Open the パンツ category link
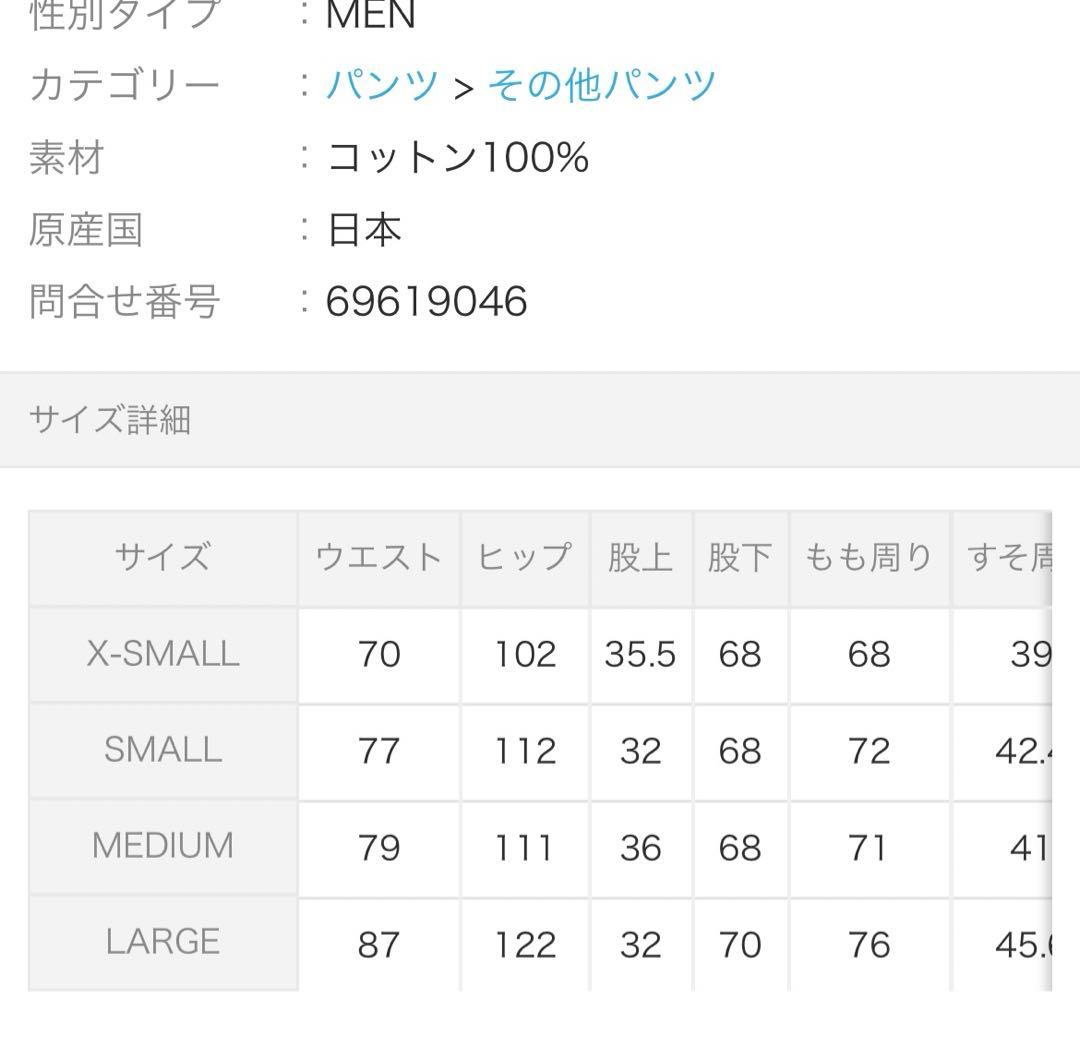This screenshot has height=1038, width=1080. (382, 85)
